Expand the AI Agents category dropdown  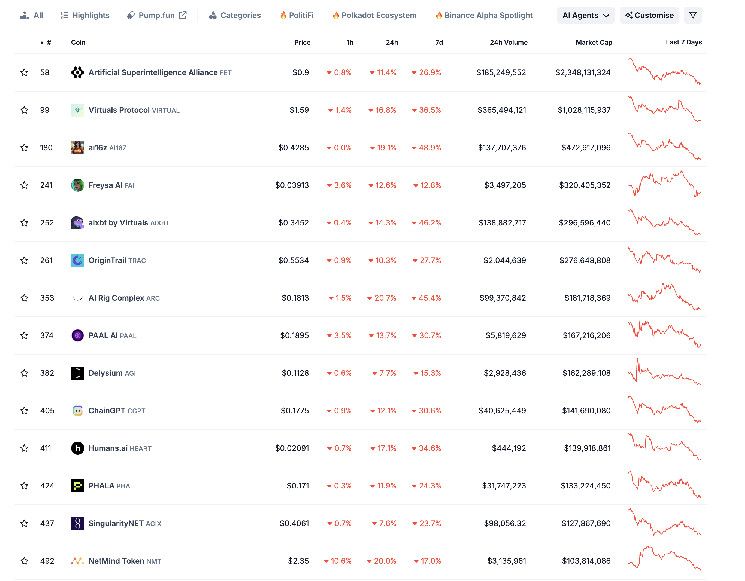(588, 15)
